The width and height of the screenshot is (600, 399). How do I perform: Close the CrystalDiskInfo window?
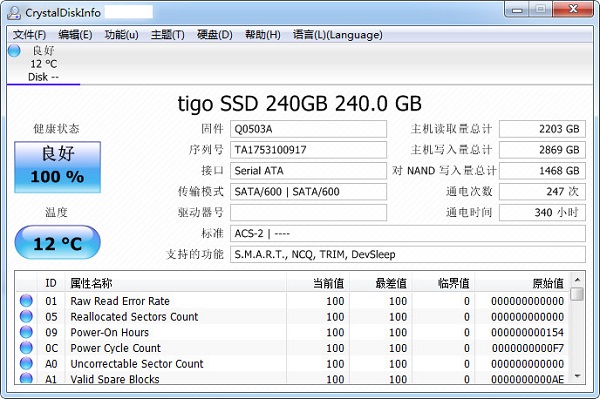click(573, 9)
